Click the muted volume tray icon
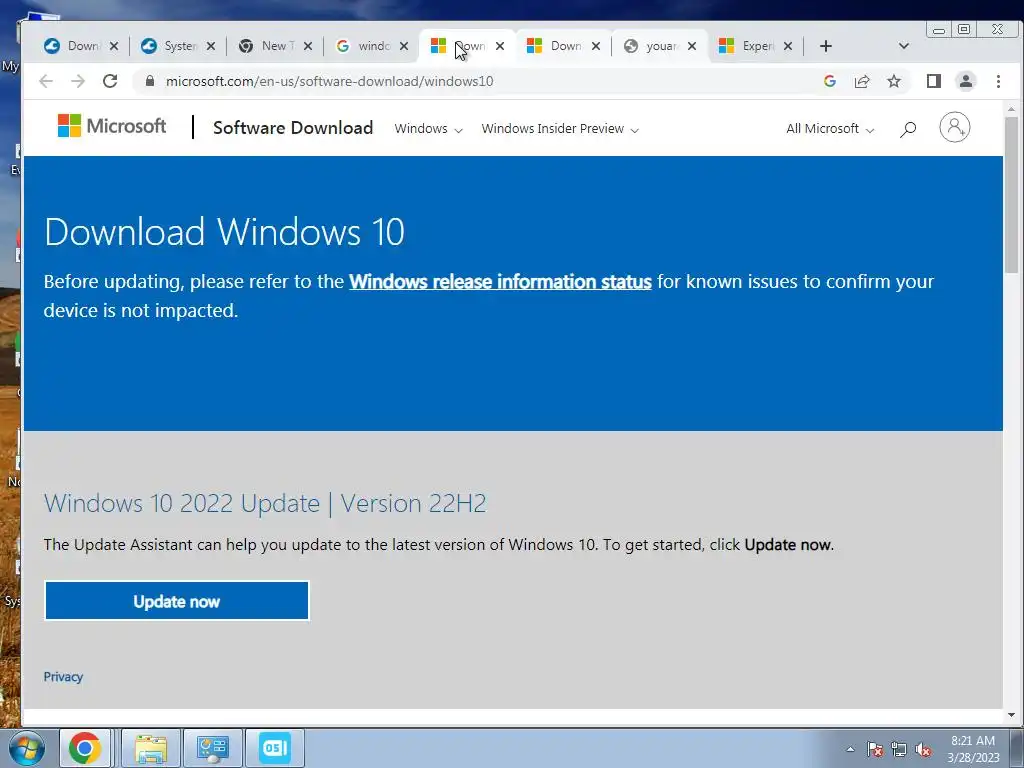Screen dimensions: 1024x768 pyautogui.click(x=923, y=749)
